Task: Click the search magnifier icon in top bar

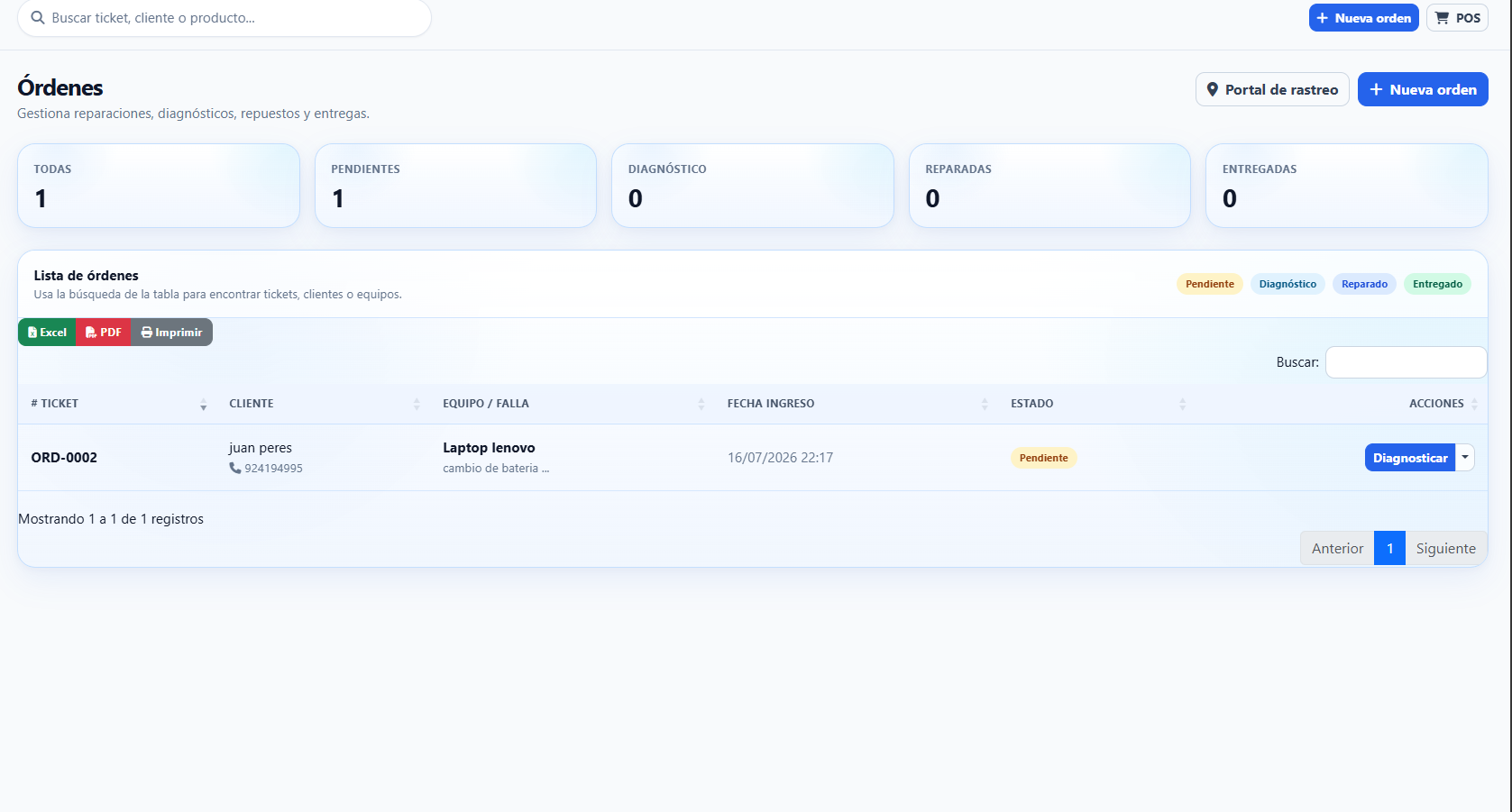Action: pyautogui.click(x=38, y=18)
